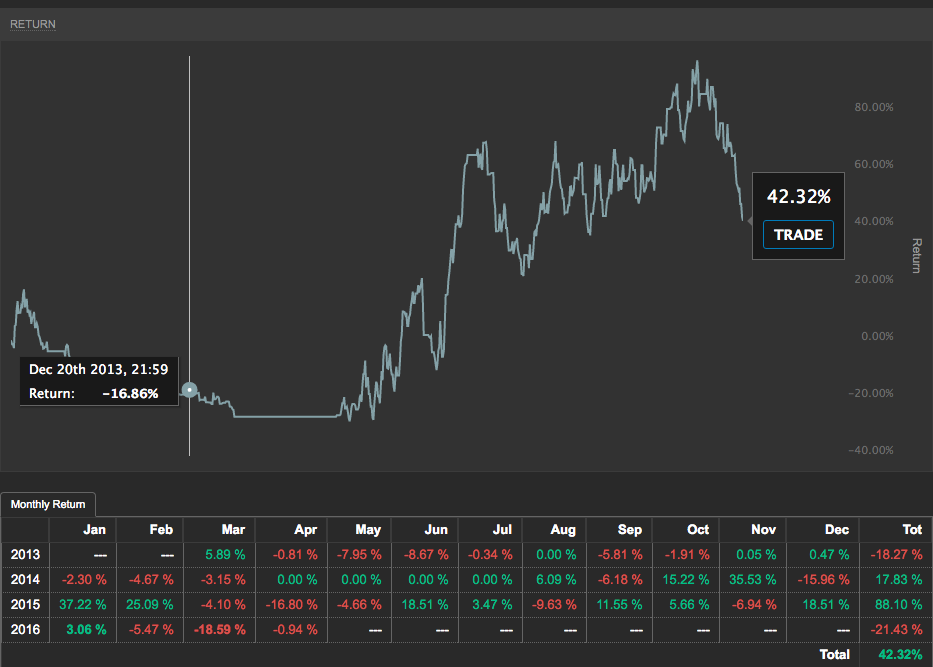Select the 2015 row header
The width and height of the screenshot is (933, 667).
pos(24,605)
